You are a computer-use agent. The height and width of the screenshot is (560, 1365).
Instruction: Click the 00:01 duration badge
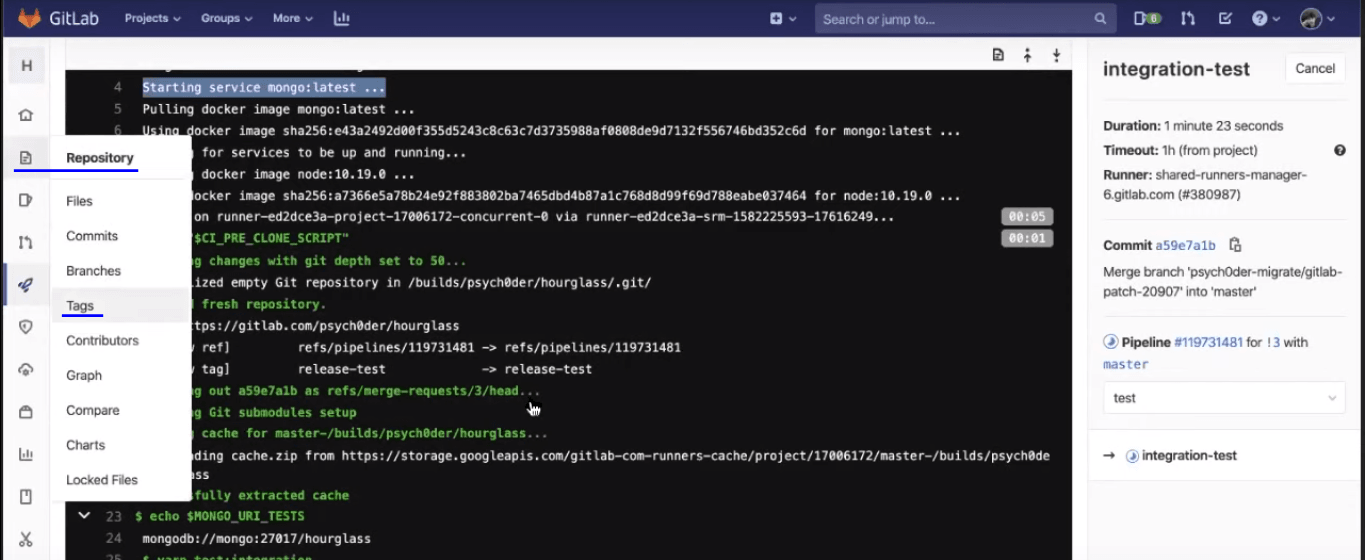[1027, 239]
